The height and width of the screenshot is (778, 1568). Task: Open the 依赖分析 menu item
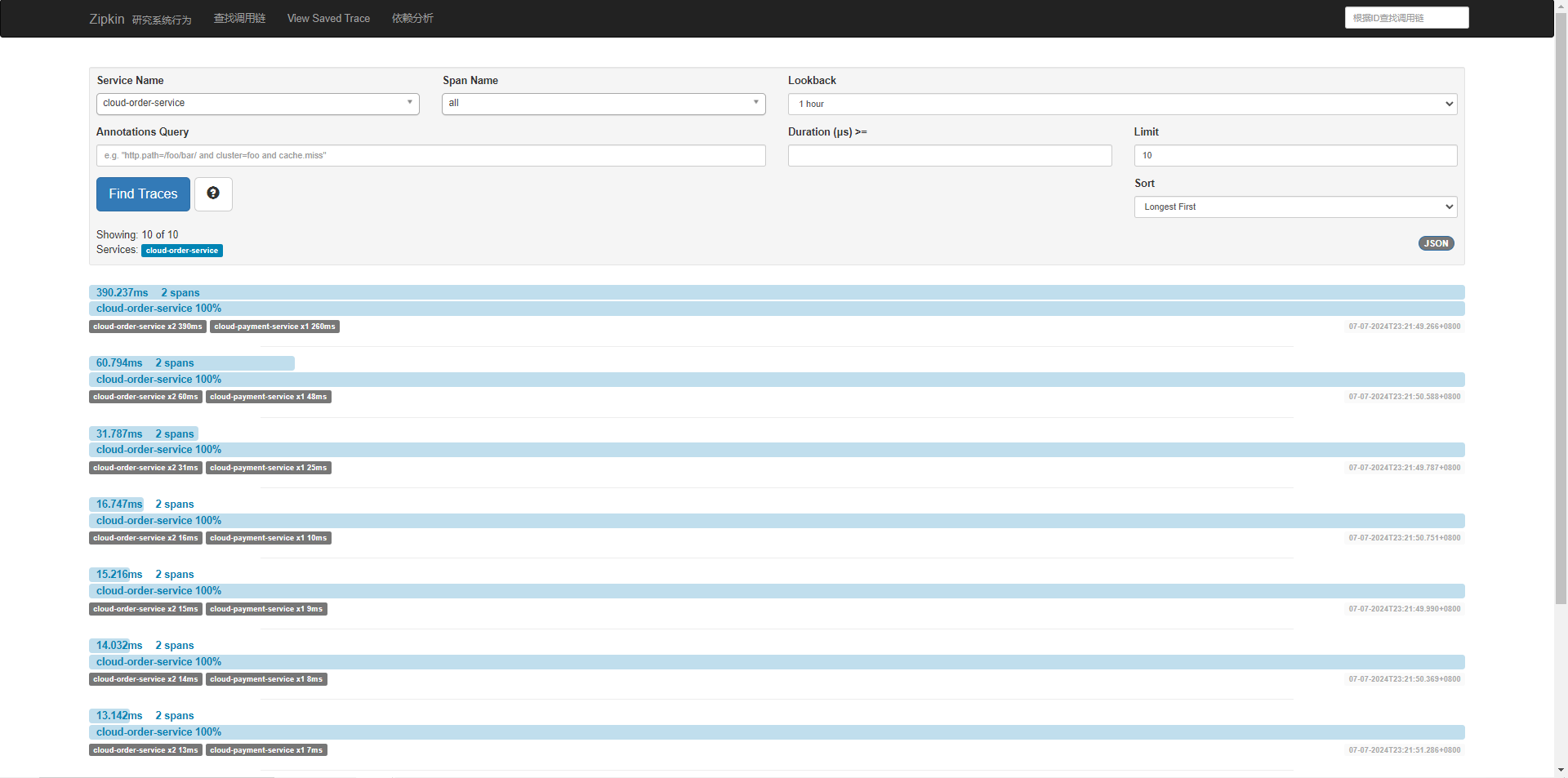tap(412, 18)
